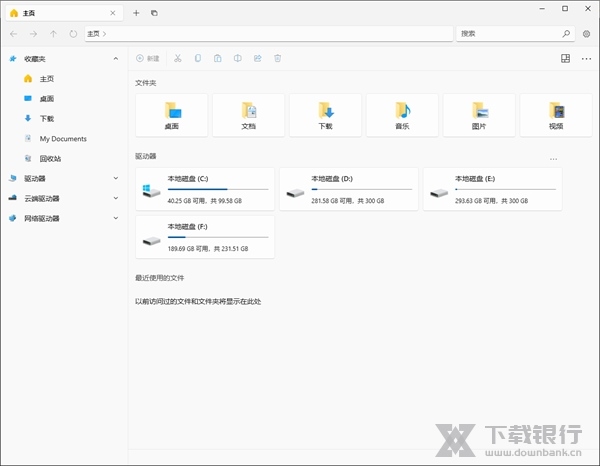Expand the 驱动器 sidebar section
The image size is (600, 466).
click(x=116, y=178)
